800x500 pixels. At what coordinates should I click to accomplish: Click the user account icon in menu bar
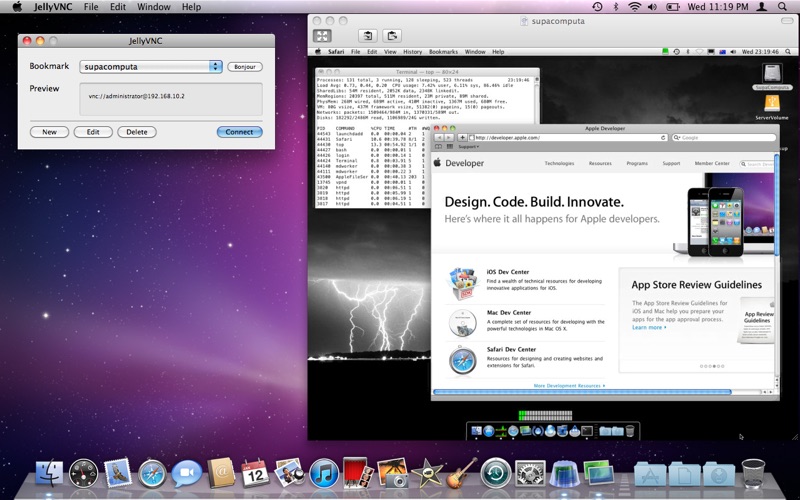pyautogui.click(x=761, y=7)
